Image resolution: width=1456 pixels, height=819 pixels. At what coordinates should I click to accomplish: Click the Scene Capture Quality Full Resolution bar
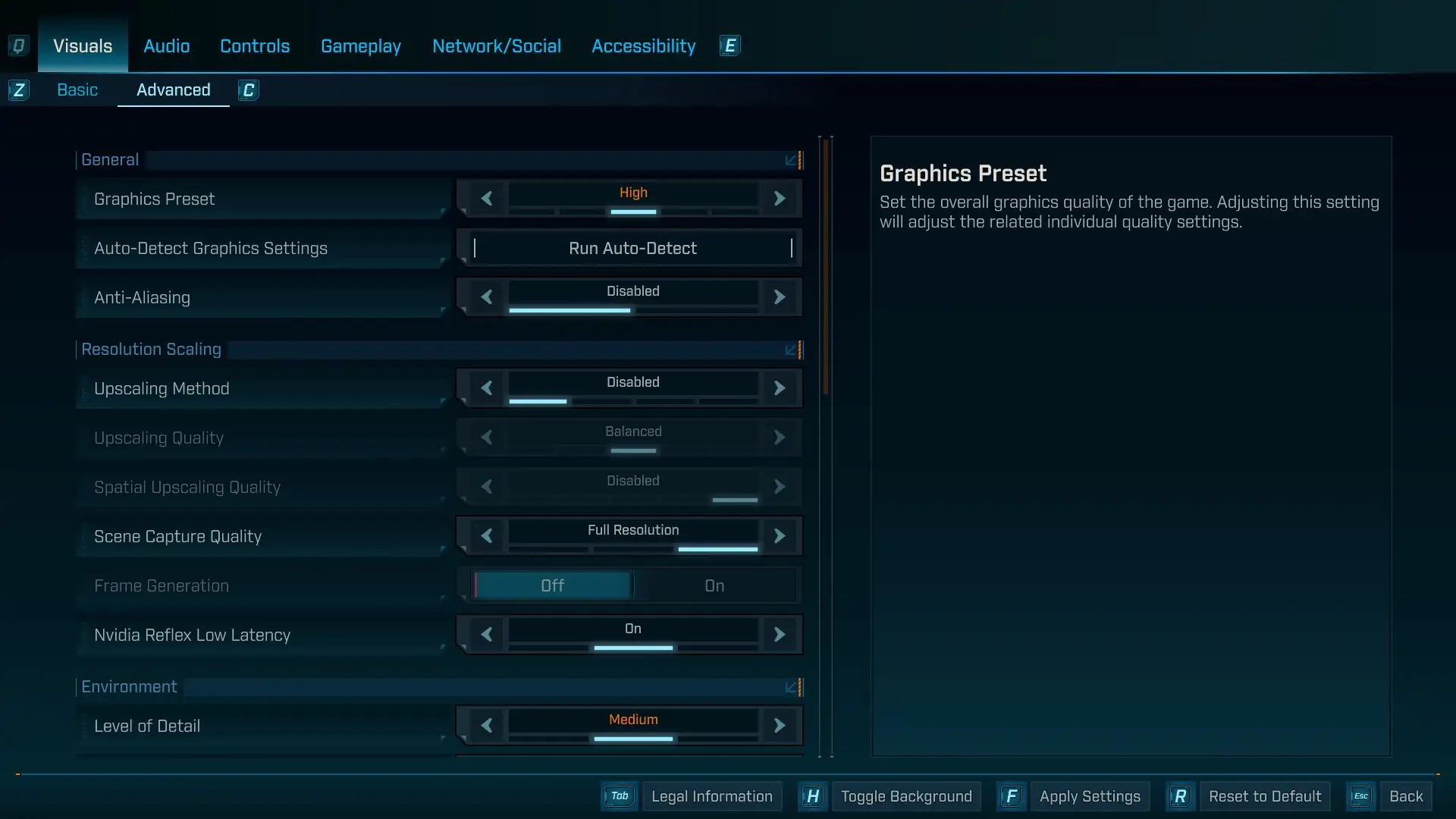(x=633, y=535)
